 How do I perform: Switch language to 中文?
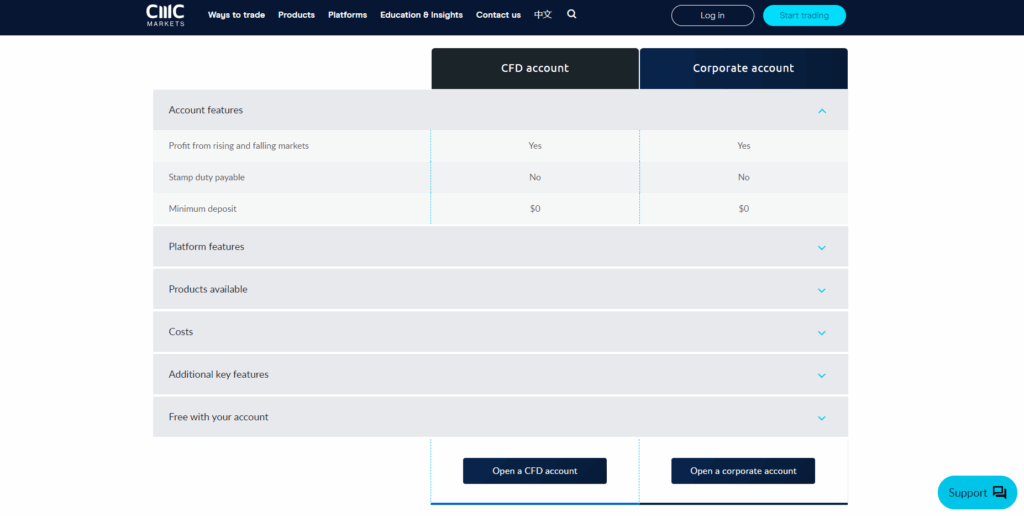(543, 15)
